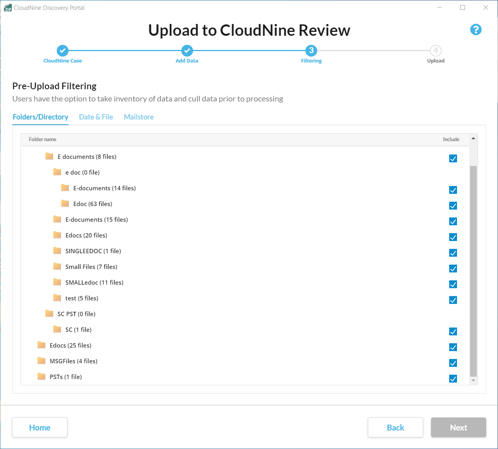Click folder icon beside Edocs (25 files)
Image resolution: width=498 pixels, height=449 pixels.
41,345
